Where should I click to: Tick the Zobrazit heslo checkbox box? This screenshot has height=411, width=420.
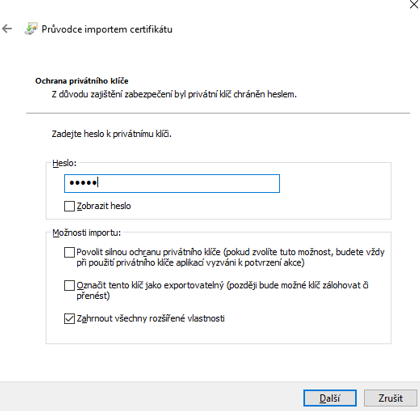coord(69,206)
